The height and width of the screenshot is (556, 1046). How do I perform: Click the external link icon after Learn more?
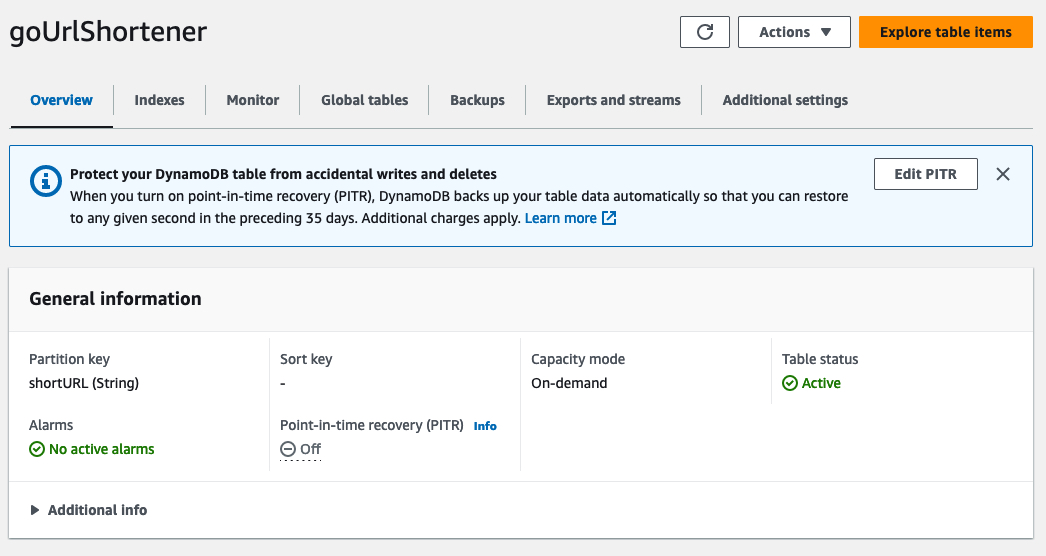[x=609, y=218]
